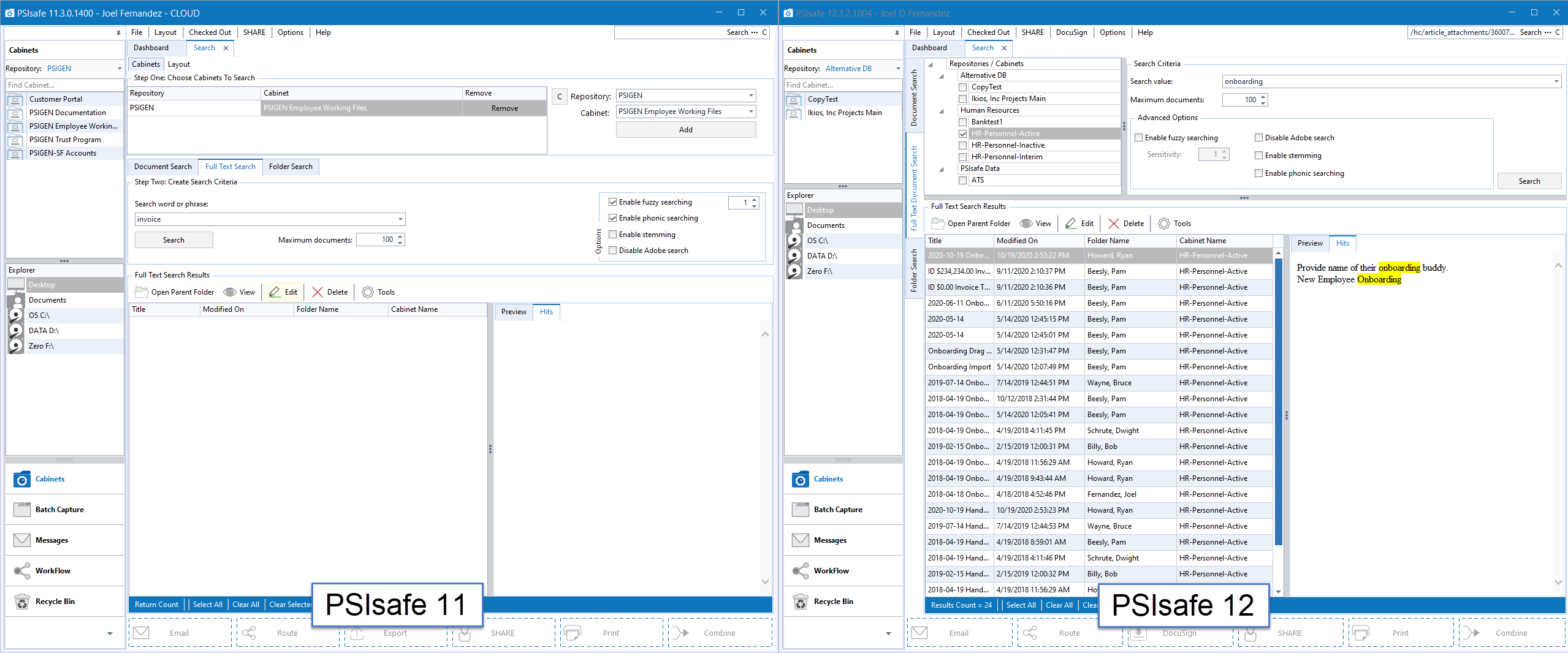The width and height of the screenshot is (1568, 653).
Task: Open the DocuSign menu in PSIsafe 12
Action: [x=1071, y=32]
